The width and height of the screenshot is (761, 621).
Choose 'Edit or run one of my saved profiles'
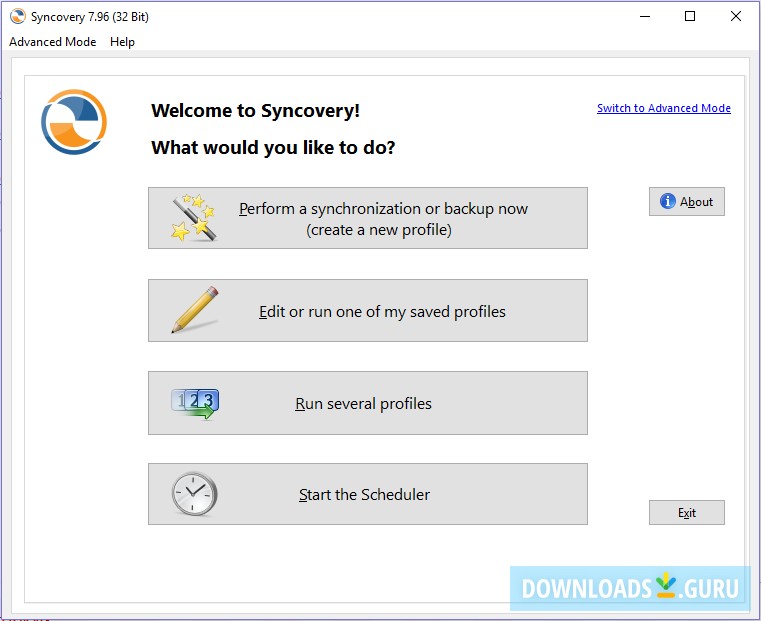[368, 310]
